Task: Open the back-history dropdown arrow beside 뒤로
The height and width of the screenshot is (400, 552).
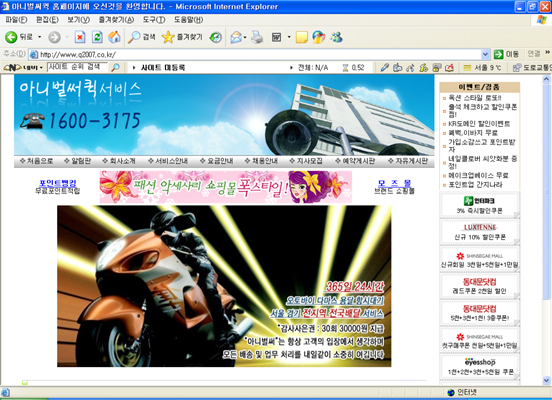Action: pos(39,37)
